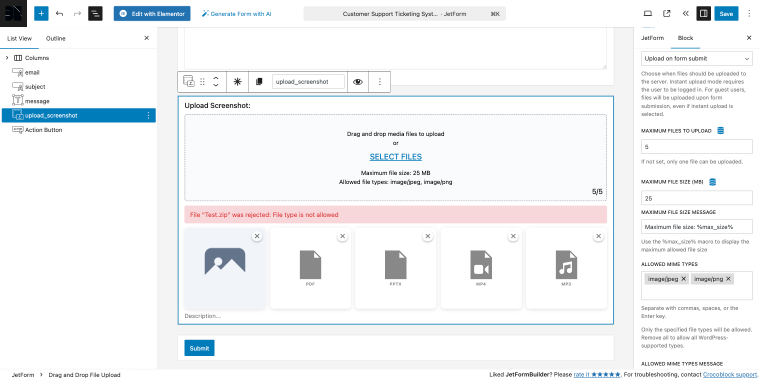760x380 pixels.
Task: Click Generate Form with AI
Action: (237, 14)
